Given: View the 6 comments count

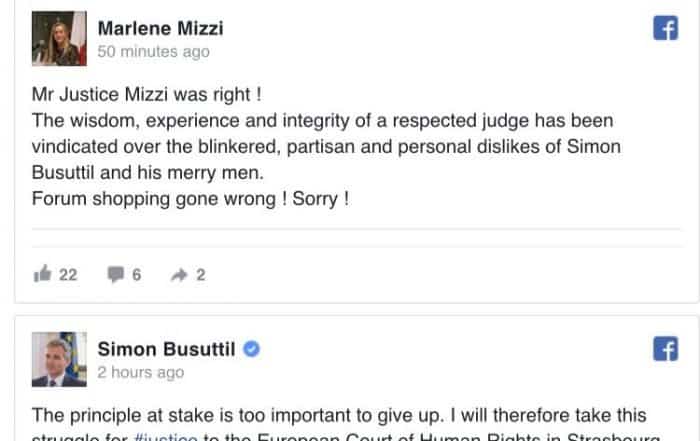Looking at the screenshot, I should pos(137,274).
